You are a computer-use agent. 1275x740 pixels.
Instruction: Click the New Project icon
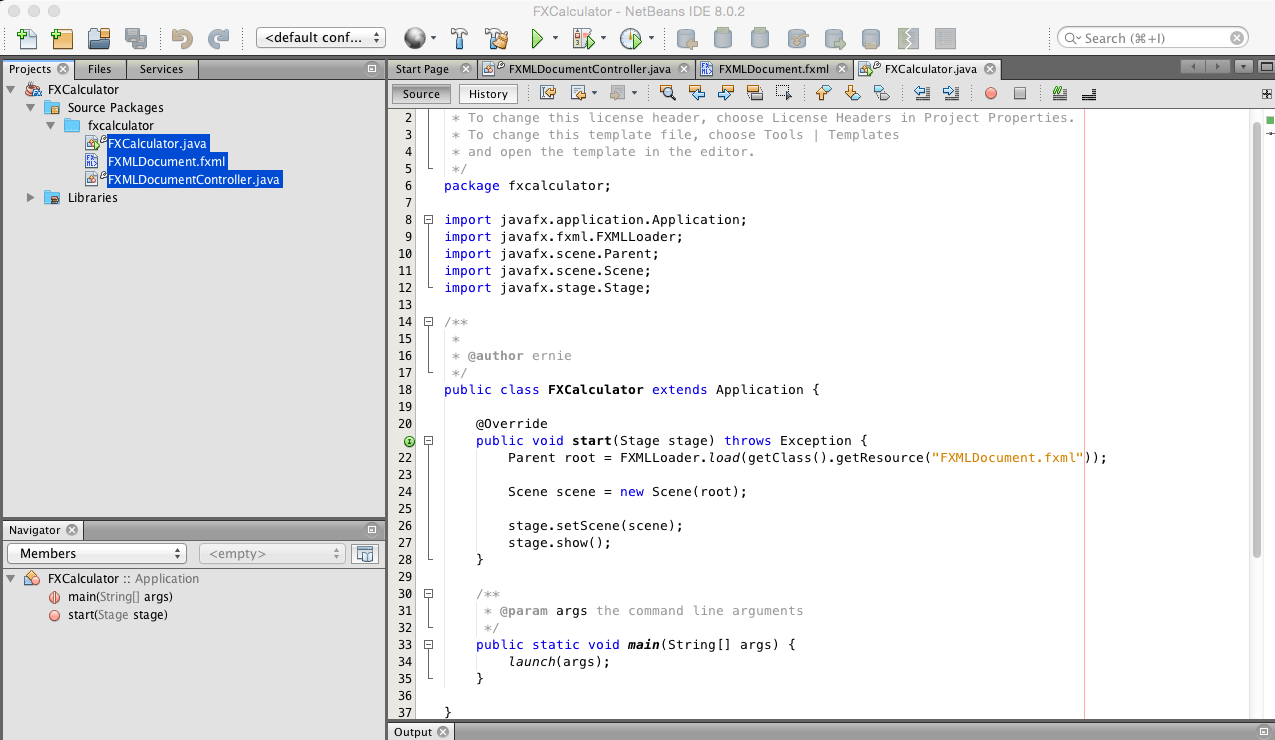coord(62,38)
